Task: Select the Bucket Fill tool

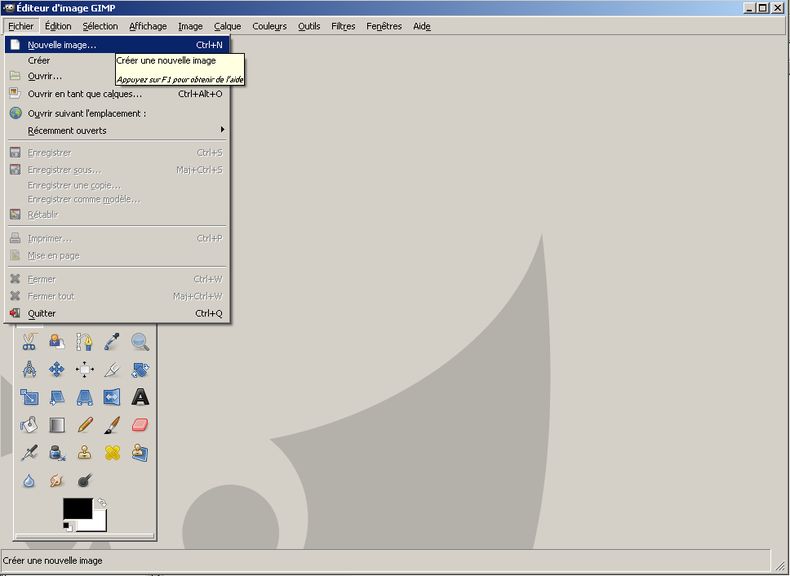Action: coord(29,425)
